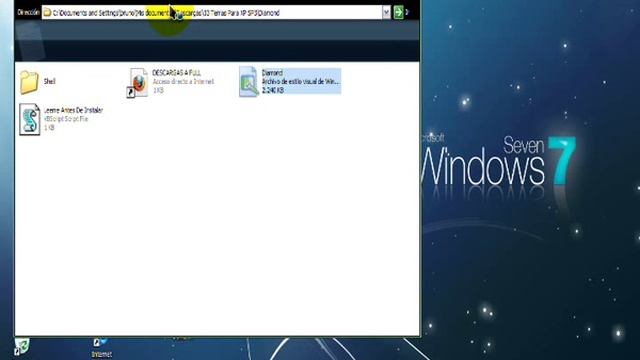
Task: Click the '2.240 KB' file size
Action: click(x=273, y=91)
